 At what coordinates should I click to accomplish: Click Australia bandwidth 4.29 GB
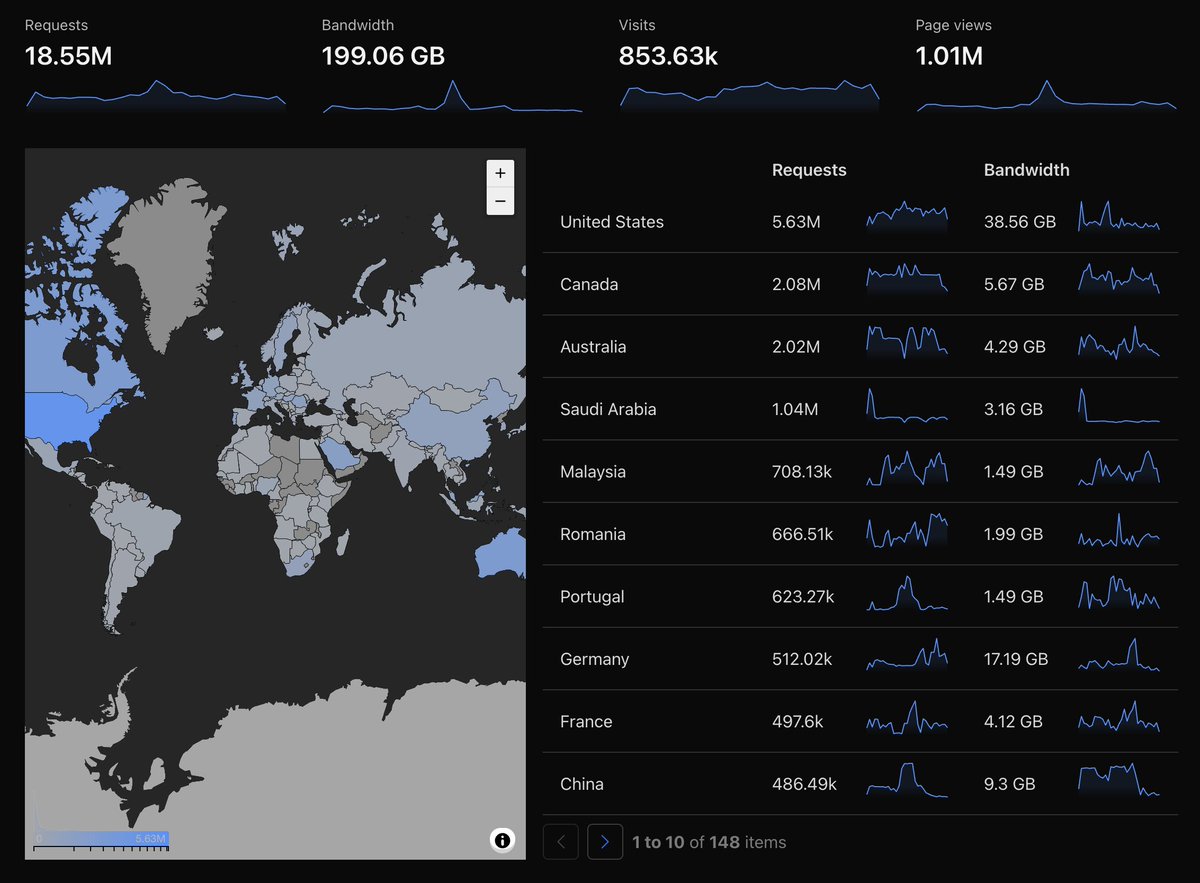(1015, 347)
